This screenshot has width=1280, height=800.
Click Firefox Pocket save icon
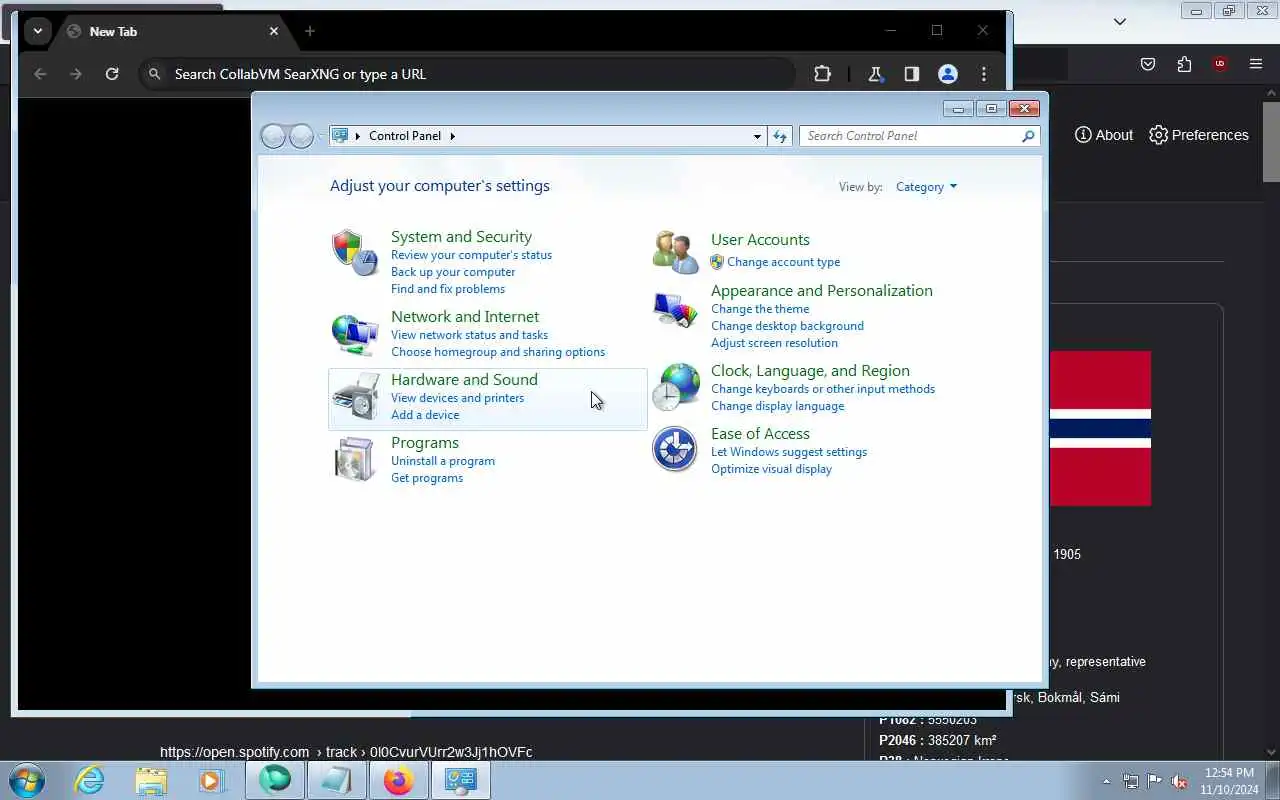(1148, 64)
